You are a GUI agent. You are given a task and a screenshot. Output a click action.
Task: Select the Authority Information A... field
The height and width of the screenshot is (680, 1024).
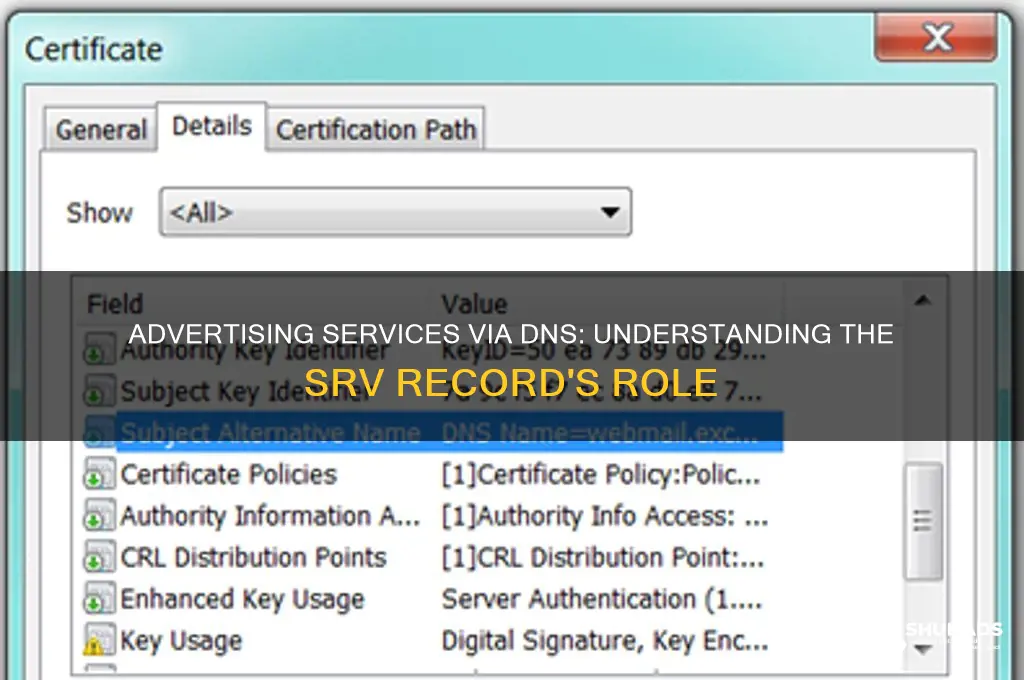(x=270, y=516)
